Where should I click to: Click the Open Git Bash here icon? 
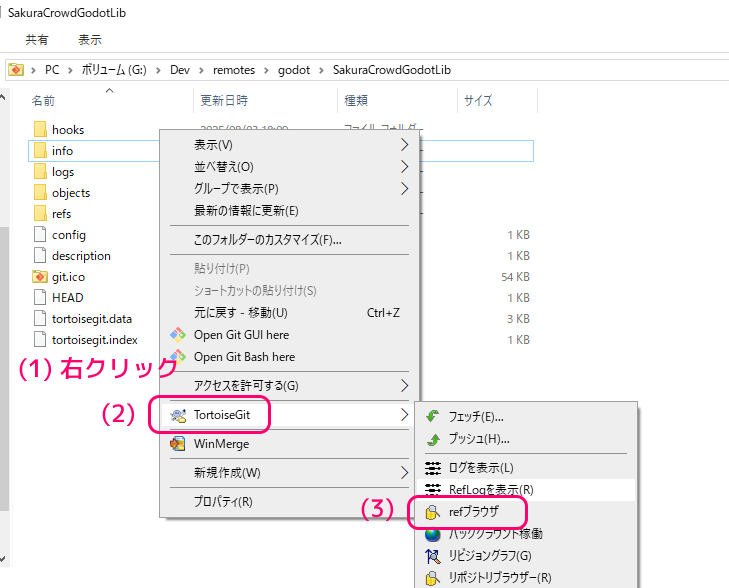pos(178,356)
